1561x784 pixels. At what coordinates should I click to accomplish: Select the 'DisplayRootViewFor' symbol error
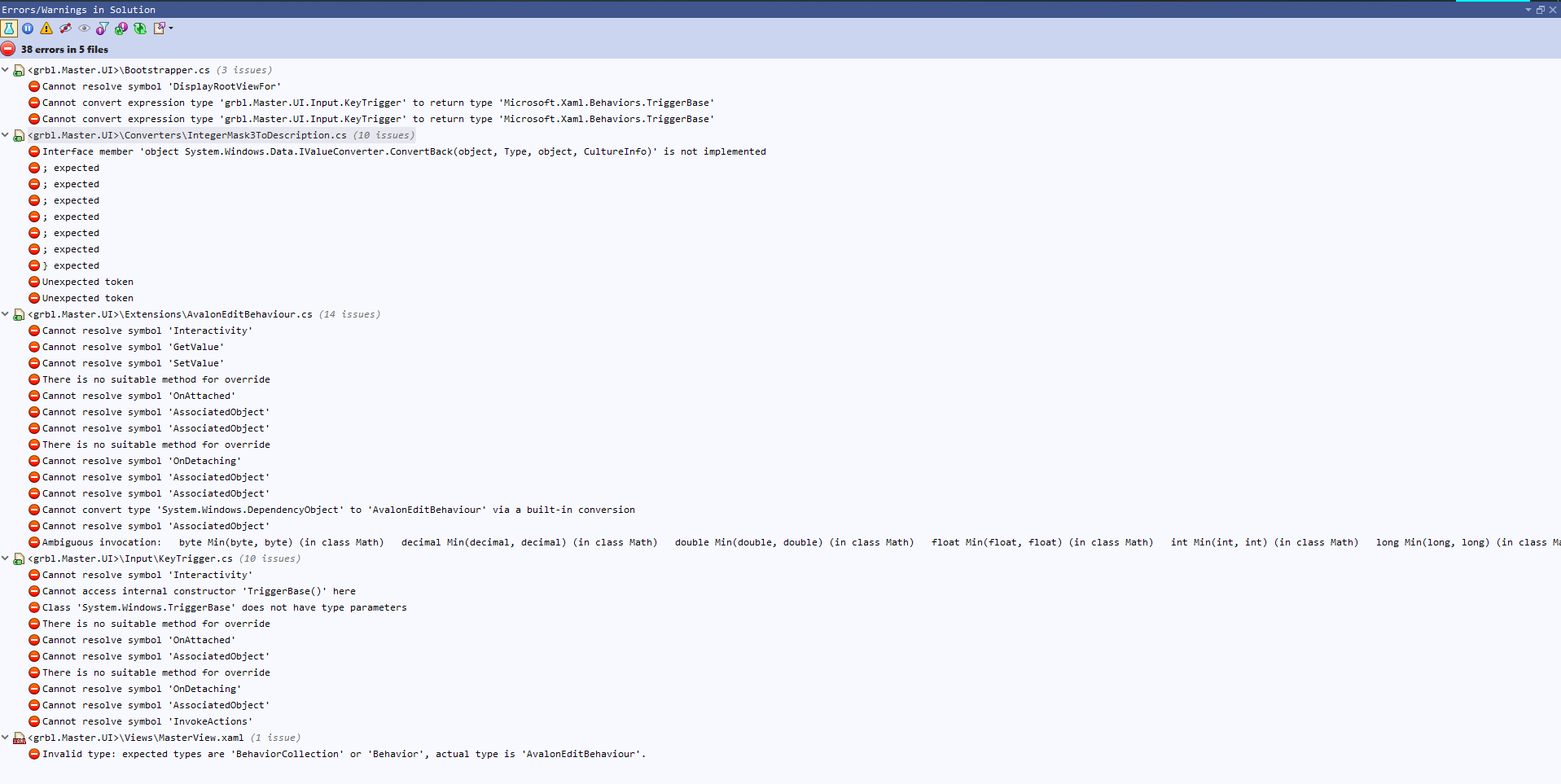161,86
